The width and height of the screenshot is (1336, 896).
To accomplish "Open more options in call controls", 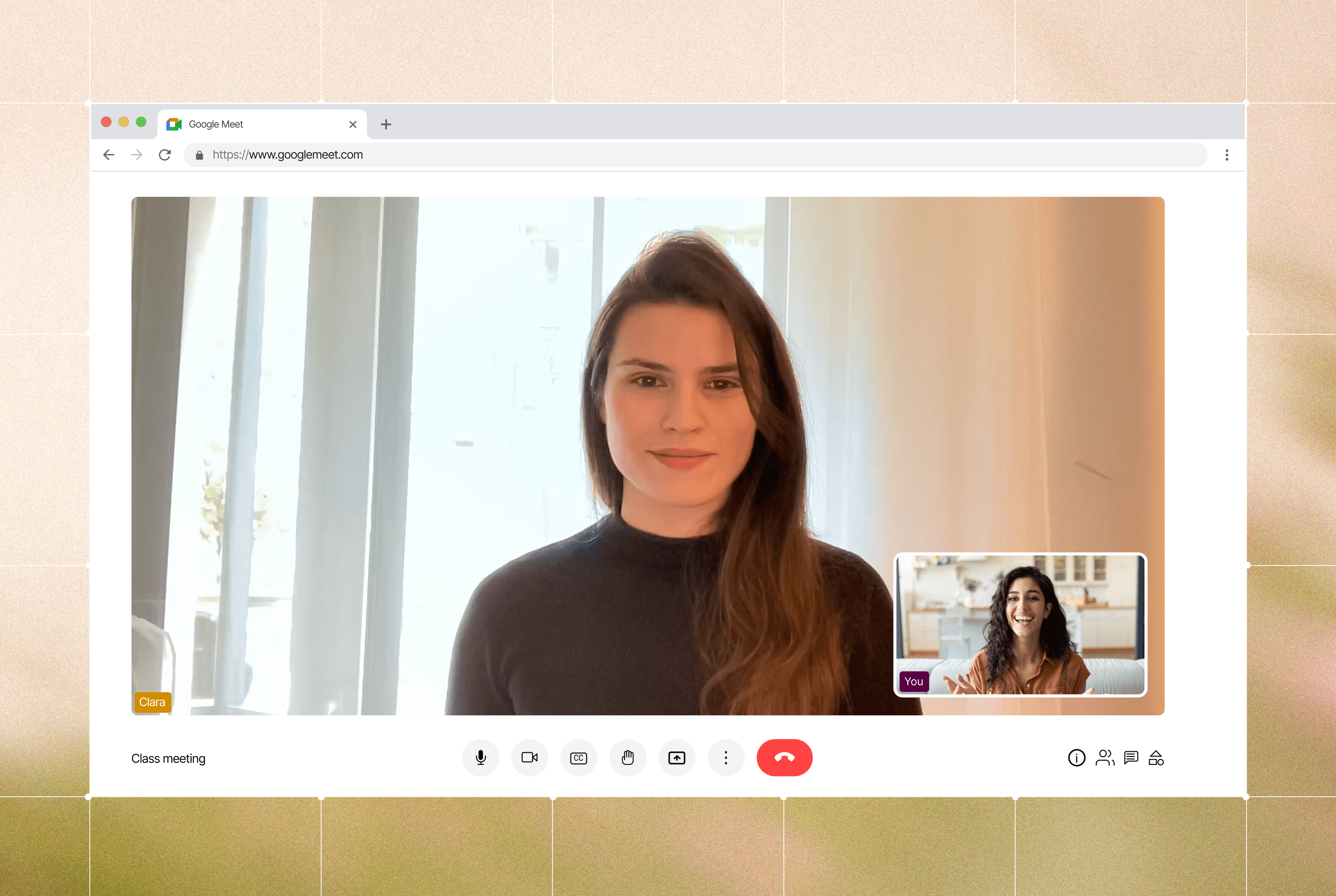I will click(x=726, y=758).
